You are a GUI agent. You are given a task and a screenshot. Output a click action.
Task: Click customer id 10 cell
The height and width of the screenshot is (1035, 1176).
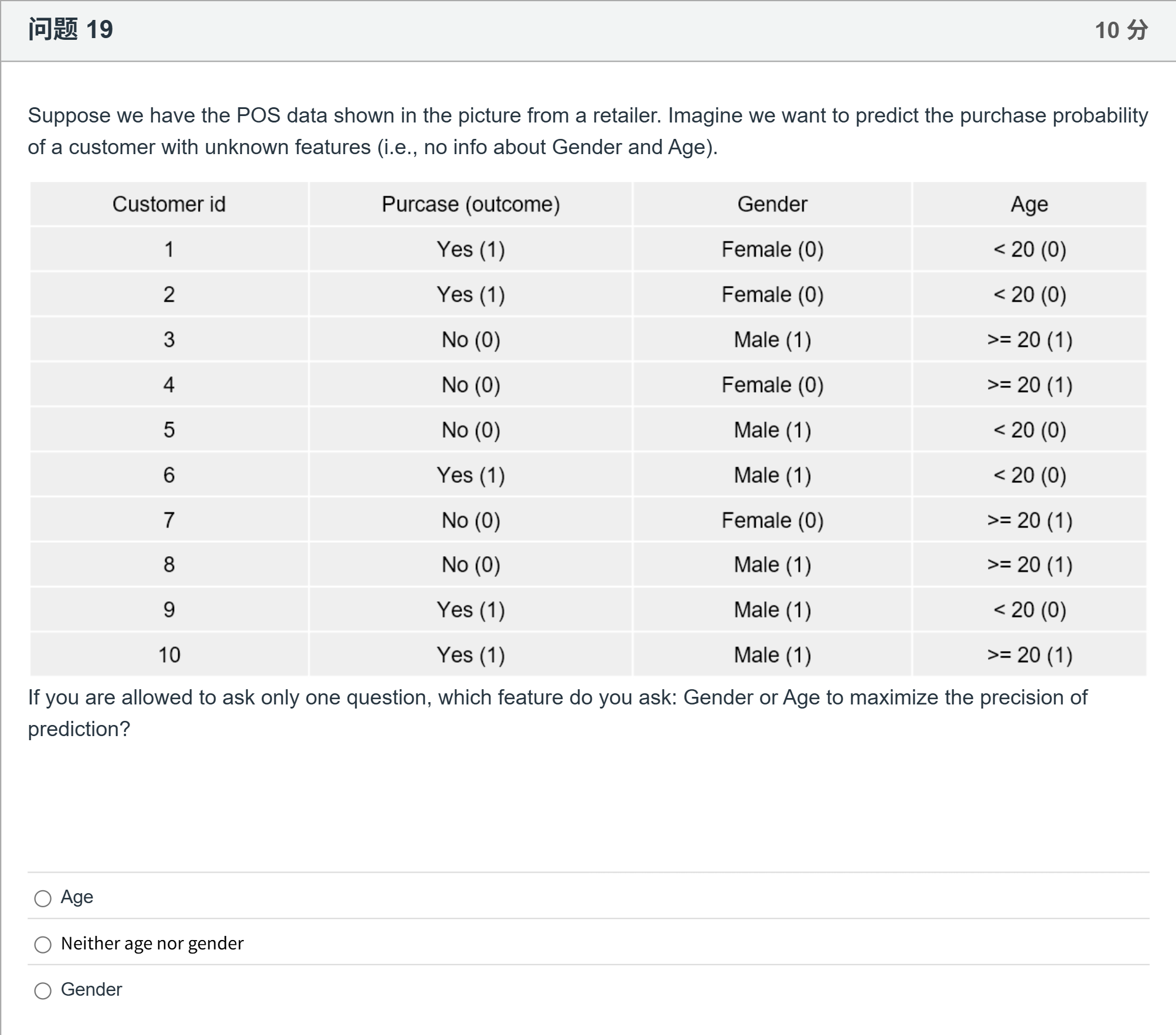(169, 655)
